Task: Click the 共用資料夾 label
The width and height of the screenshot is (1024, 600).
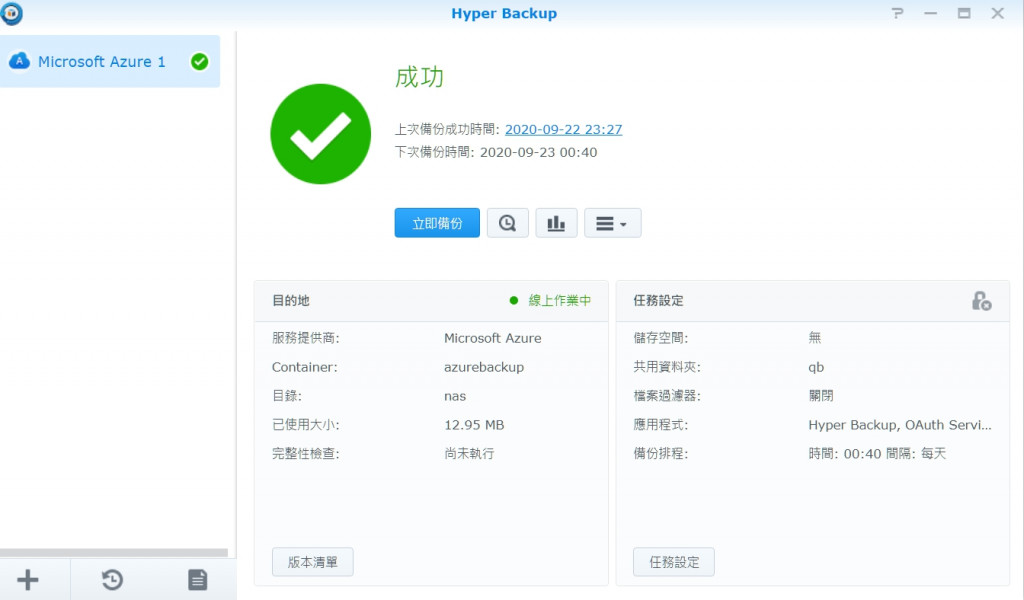Action: click(x=667, y=367)
